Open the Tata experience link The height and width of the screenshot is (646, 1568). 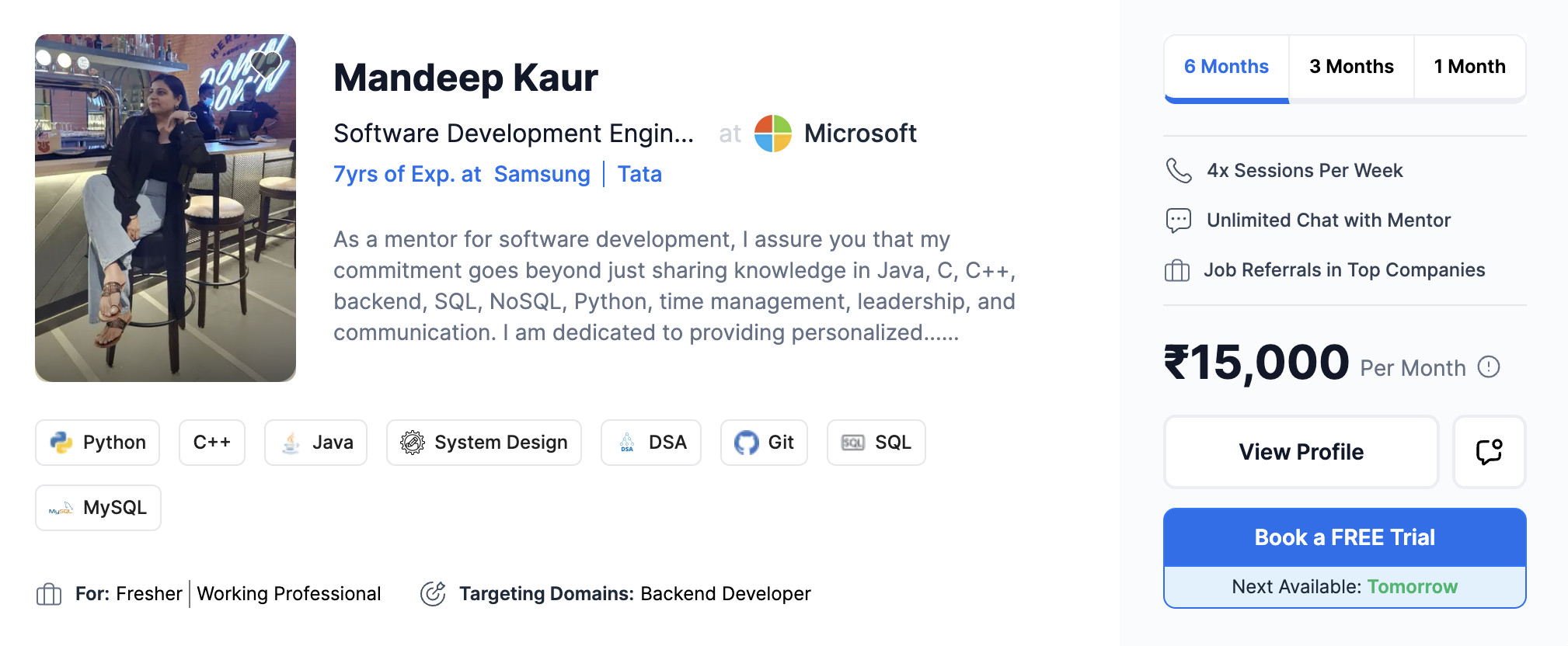(x=639, y=174)
